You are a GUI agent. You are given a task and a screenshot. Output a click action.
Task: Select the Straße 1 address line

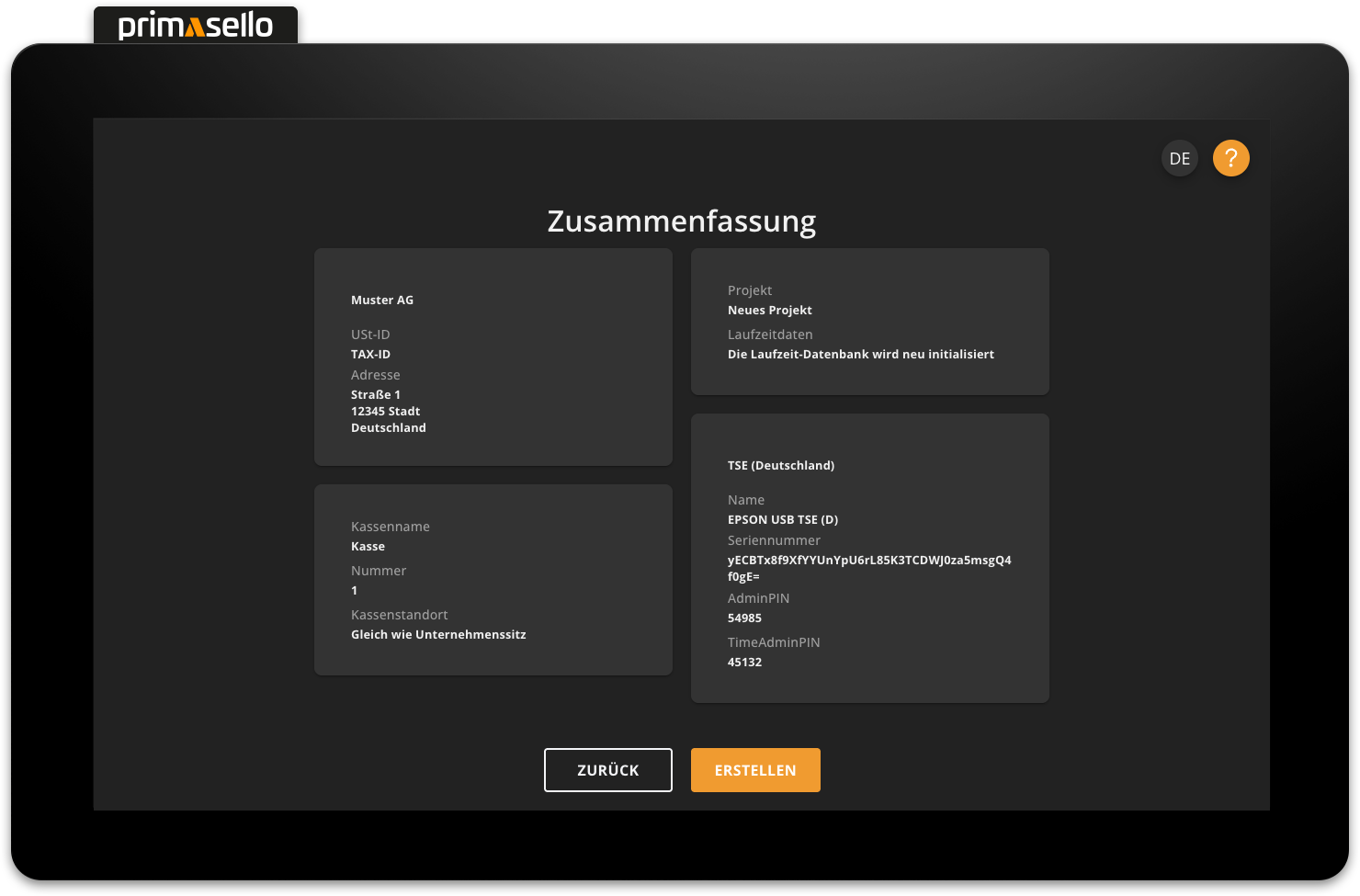click(x=376, y=395)
